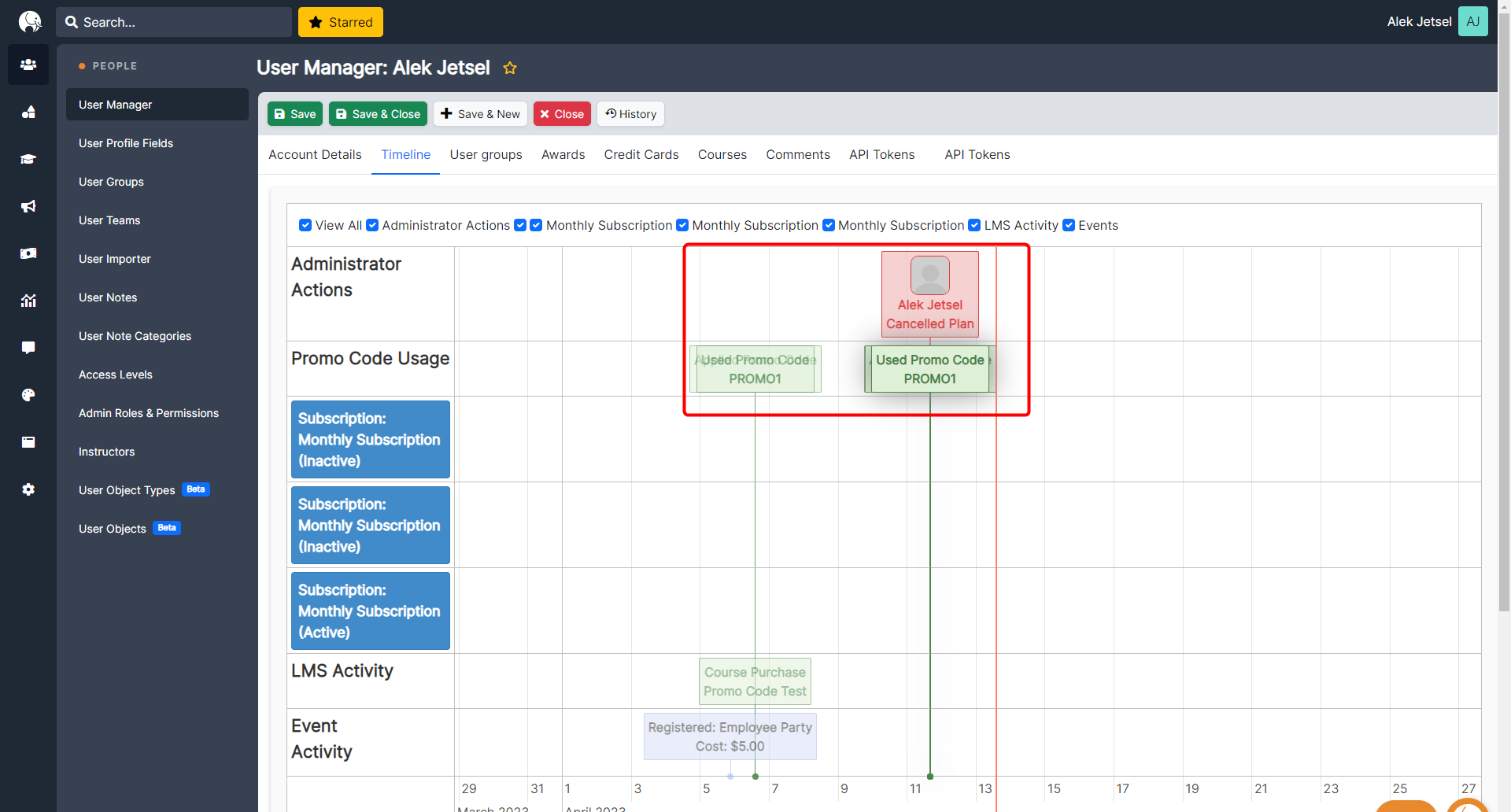The width and height of the screenshot is (1511, 812).
Task: Toggle the Events filter checkbox
Action: [1069, 226]
